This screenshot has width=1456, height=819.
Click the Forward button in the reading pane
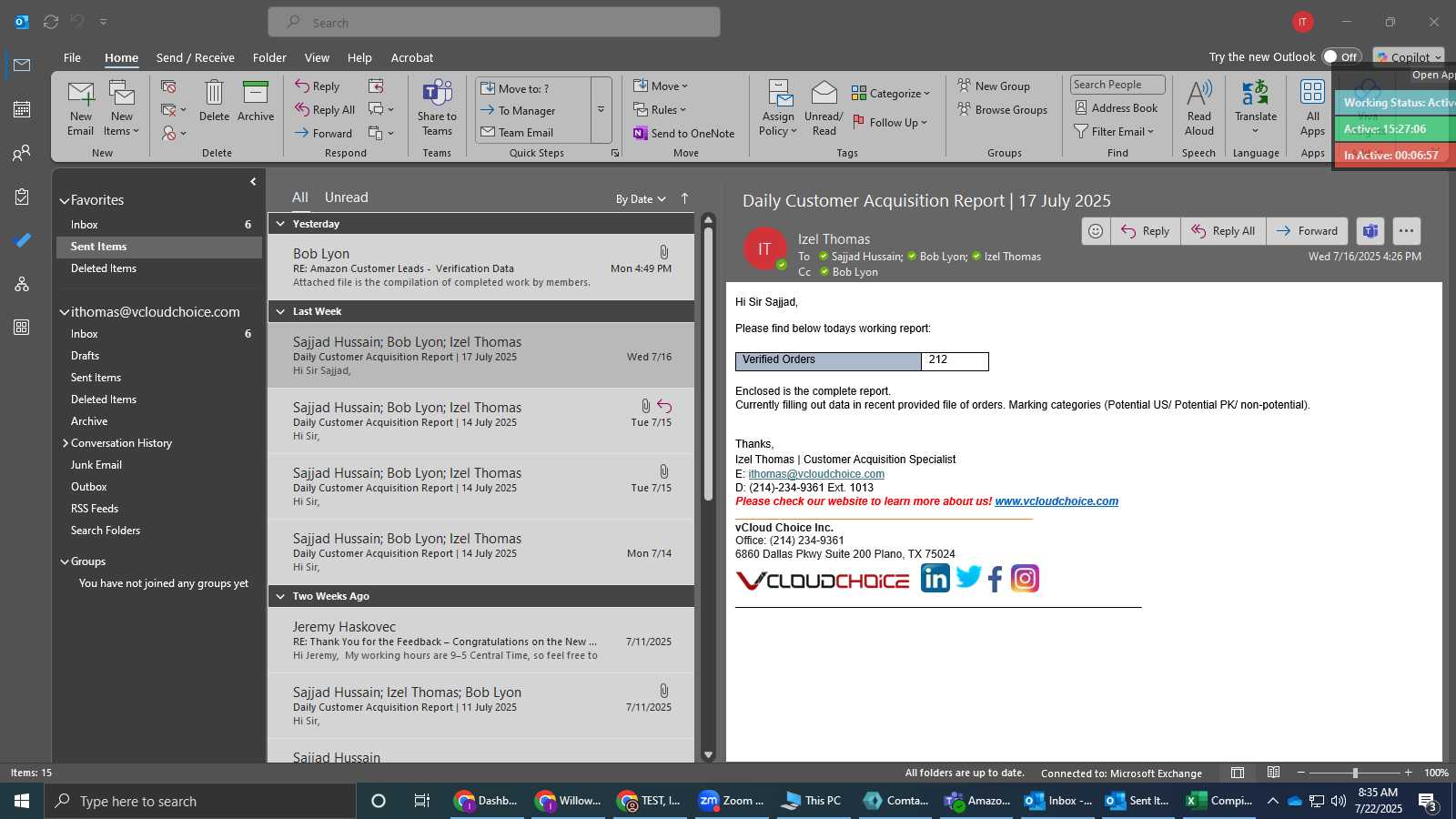1307,231
